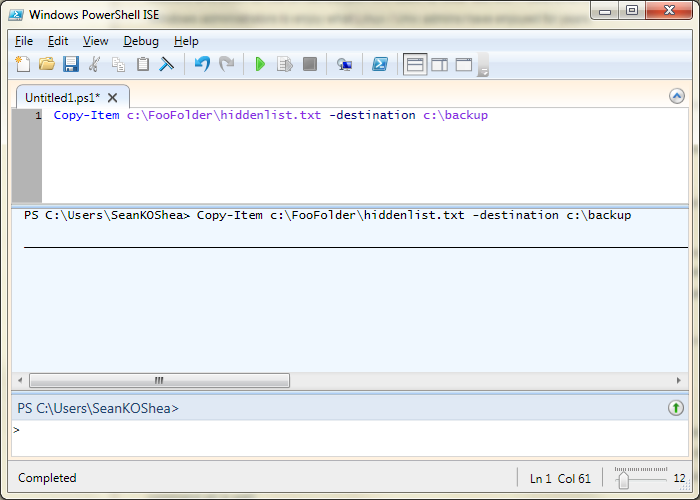Adjust the zoom slider thumb
700x500 pixels.
[x=624, y=480]
